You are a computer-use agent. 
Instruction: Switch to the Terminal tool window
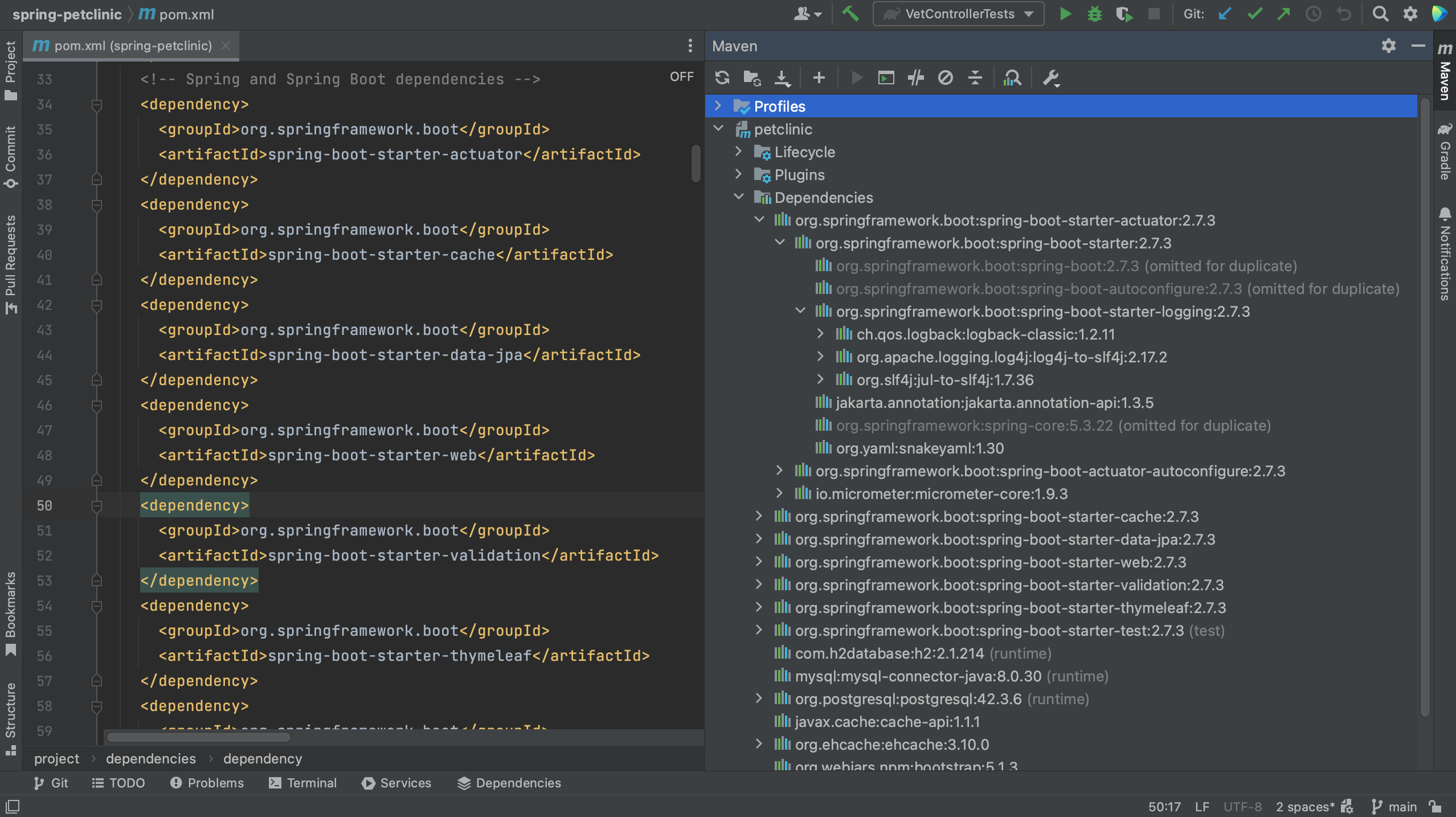coord(302,782)
